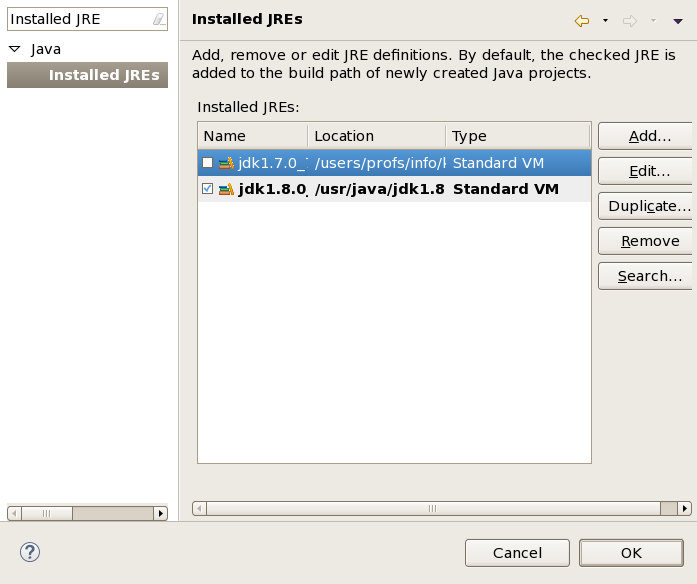This screenshot has width=697, height=584.
Task: Sort by the Name column header
Action: [x=252, y=136]
